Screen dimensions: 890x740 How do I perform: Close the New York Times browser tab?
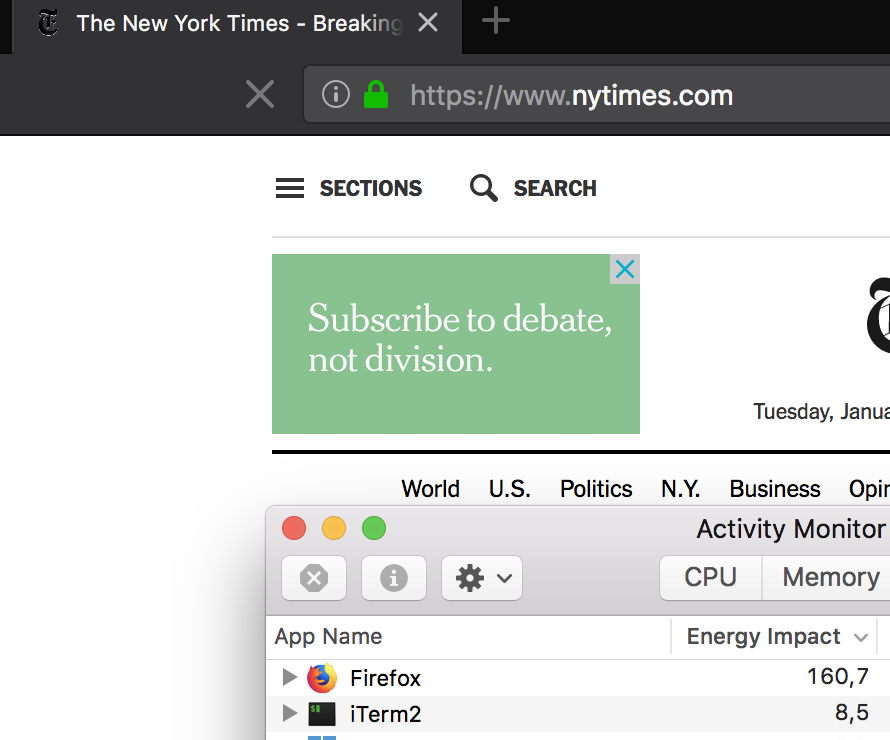(428, 23)
